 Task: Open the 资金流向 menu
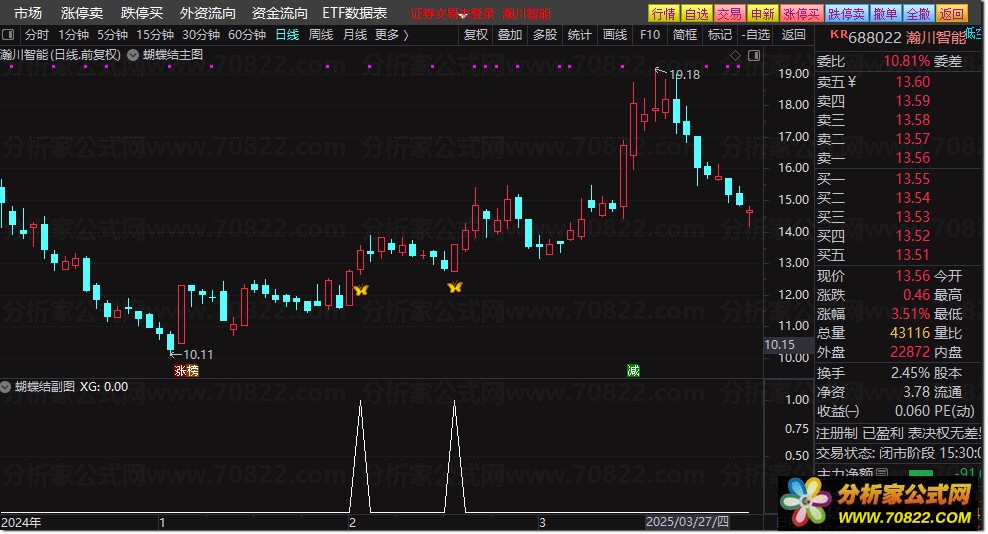280,13
